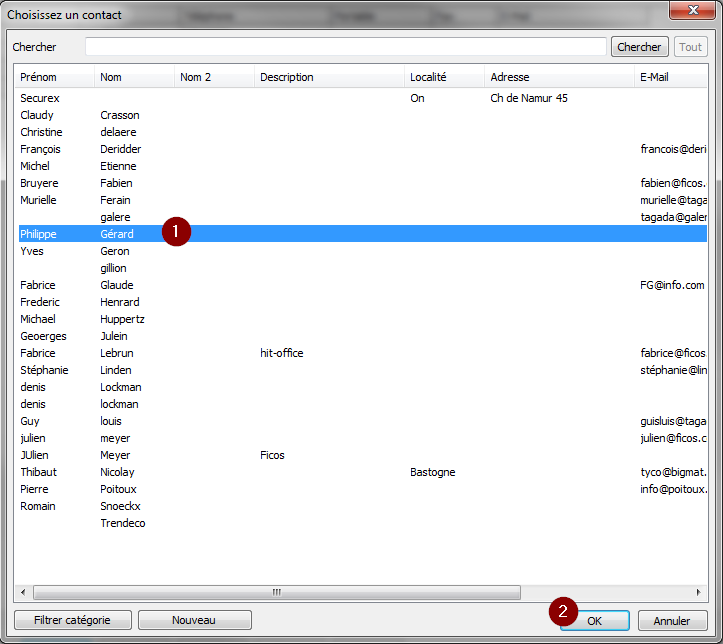Sort by the Nom column header
The width and height of the screenshot is (723, 644).
134,77
